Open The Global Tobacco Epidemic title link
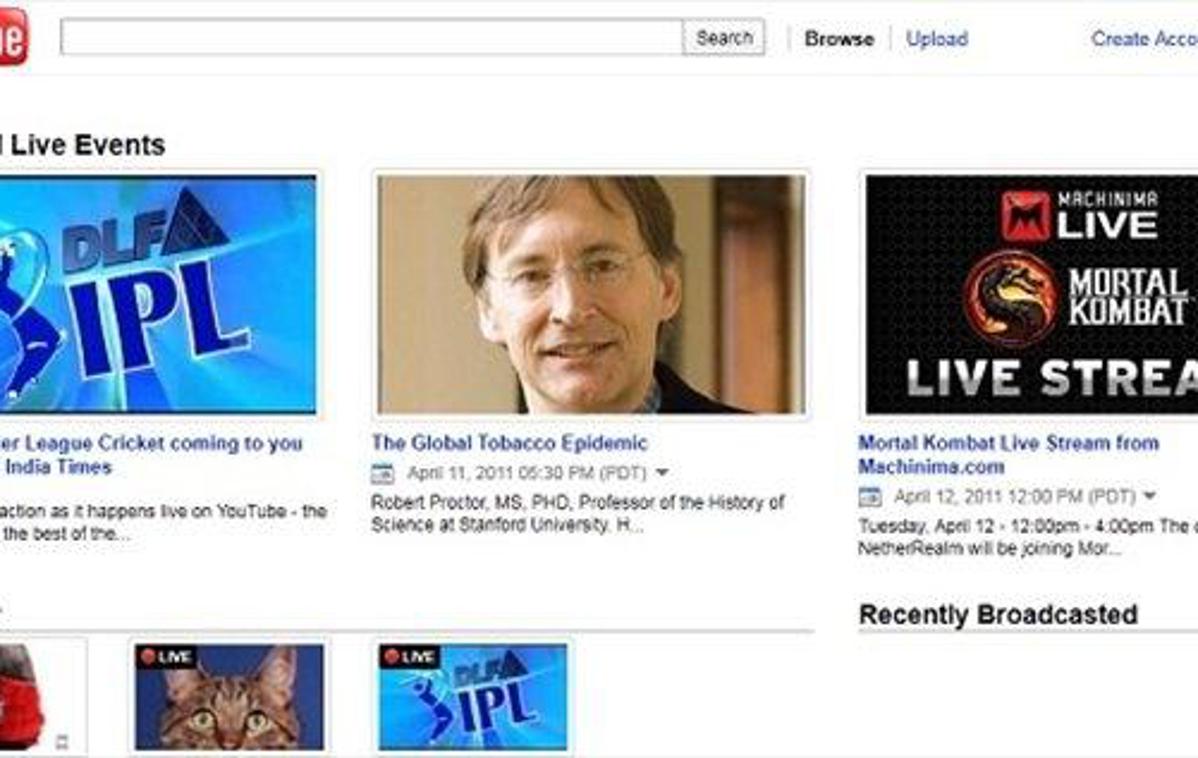Screen dimensions: 1198x758 [x=510, y=443]
